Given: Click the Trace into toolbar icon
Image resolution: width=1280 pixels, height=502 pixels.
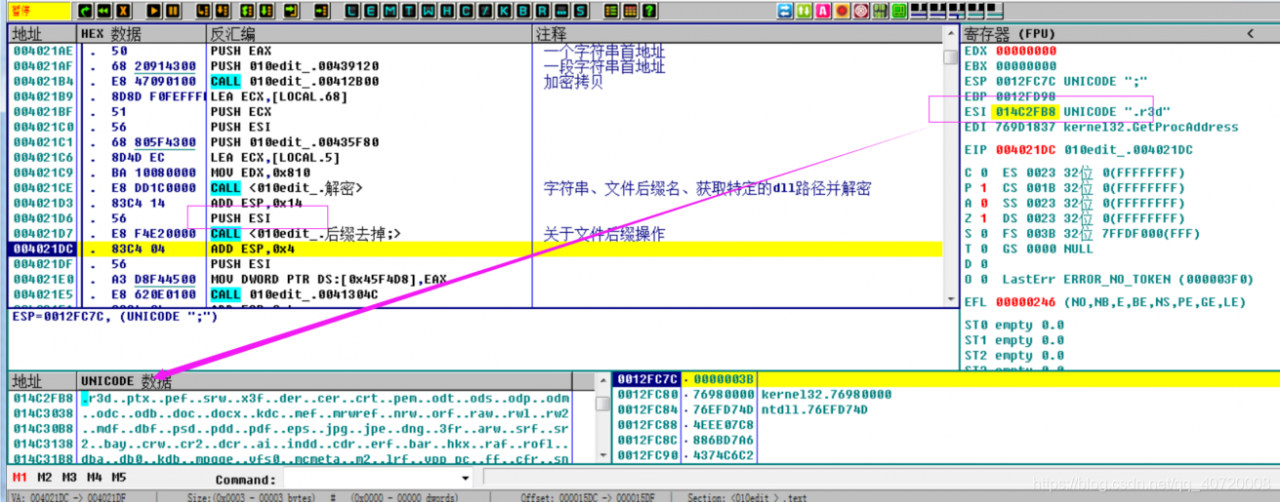Looking at the screenshot, I should click(x=246, y=10).
